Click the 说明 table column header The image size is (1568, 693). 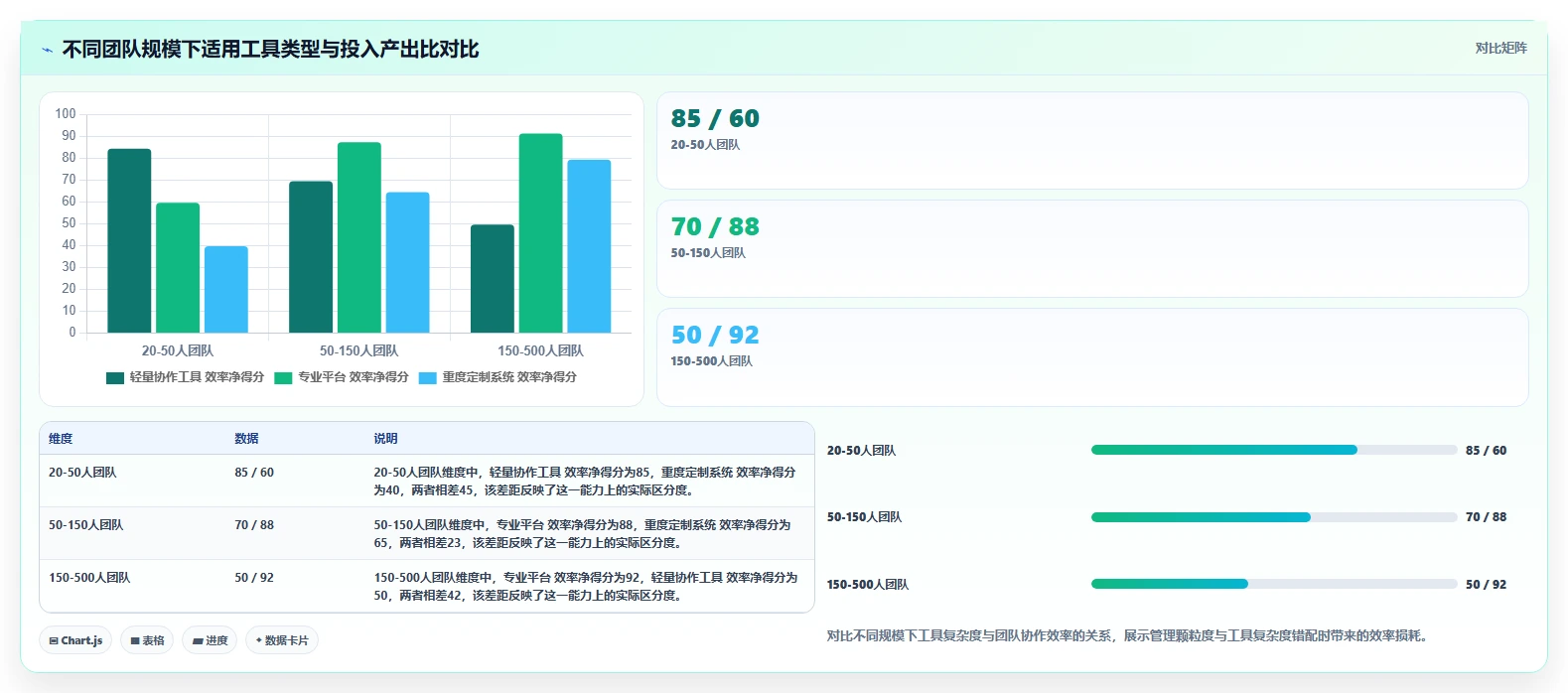pyautogui.click(x=385, y=439)
